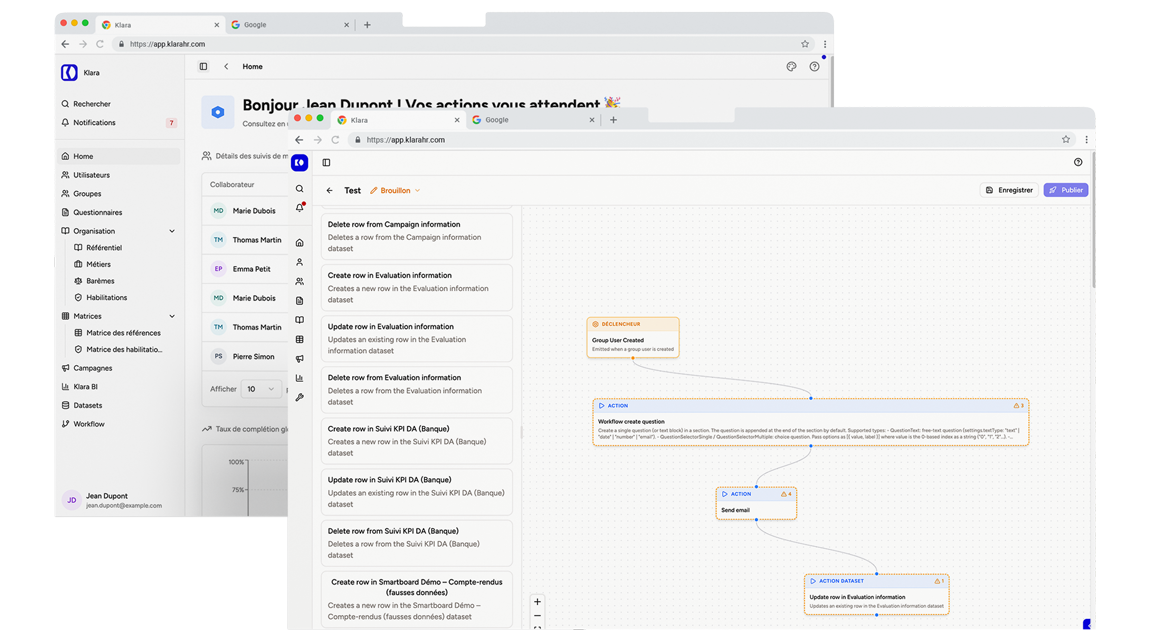Image resolution: width=1161 pixels, height=641 pixels.
Task: Collapse Organisation section in back window sidebar
Action: pyautogui.click(x=173, y=231)
